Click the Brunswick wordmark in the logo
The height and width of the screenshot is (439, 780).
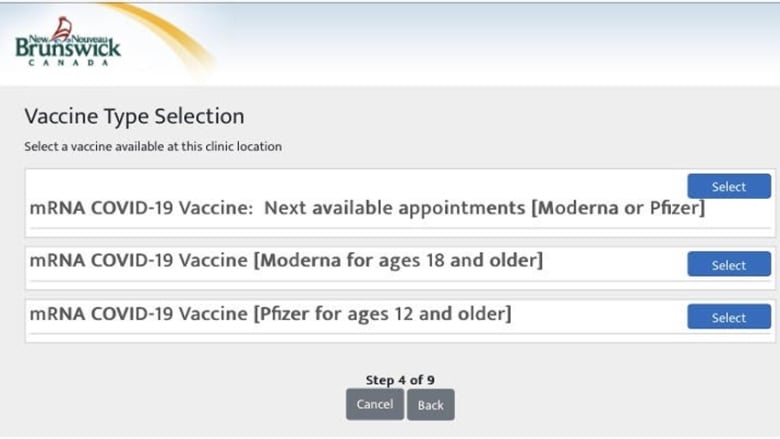click(x=68, y=49)
